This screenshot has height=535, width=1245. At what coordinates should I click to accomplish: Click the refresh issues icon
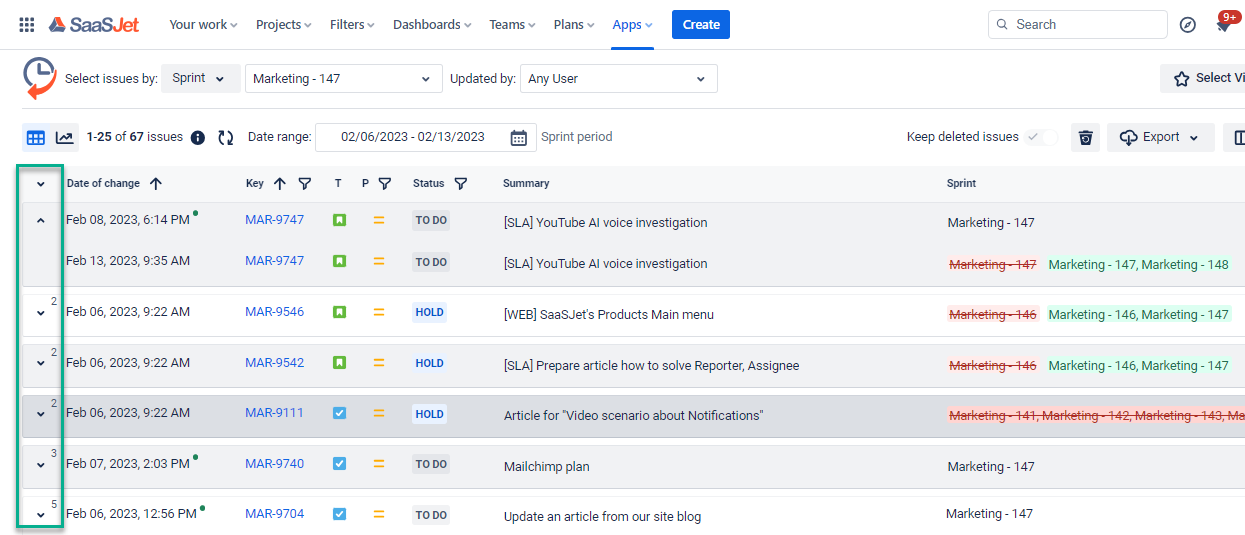[225, 137]
